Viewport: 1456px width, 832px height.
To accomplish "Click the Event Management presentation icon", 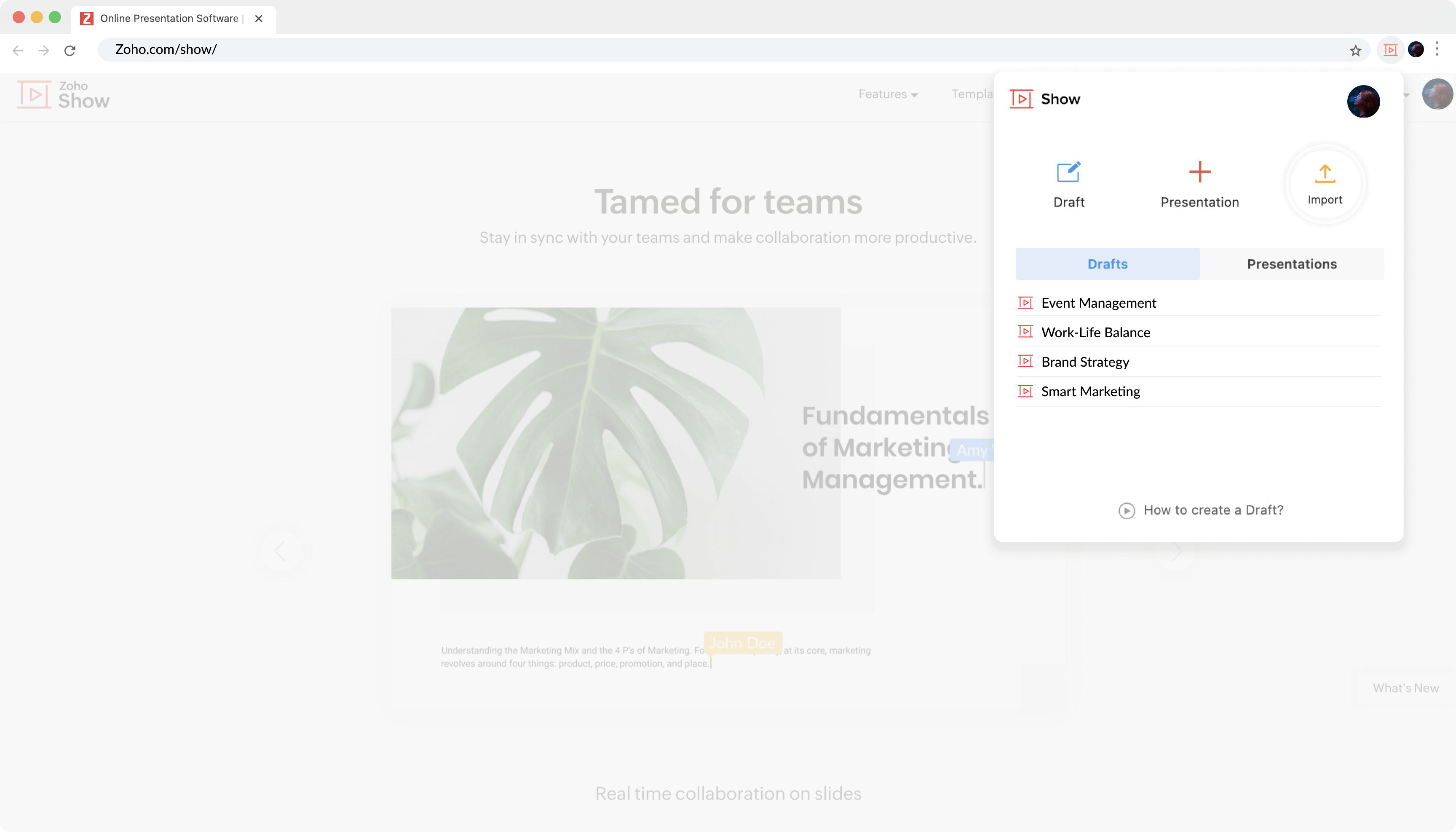I will pyautogui.click(x=1025, y=302).
